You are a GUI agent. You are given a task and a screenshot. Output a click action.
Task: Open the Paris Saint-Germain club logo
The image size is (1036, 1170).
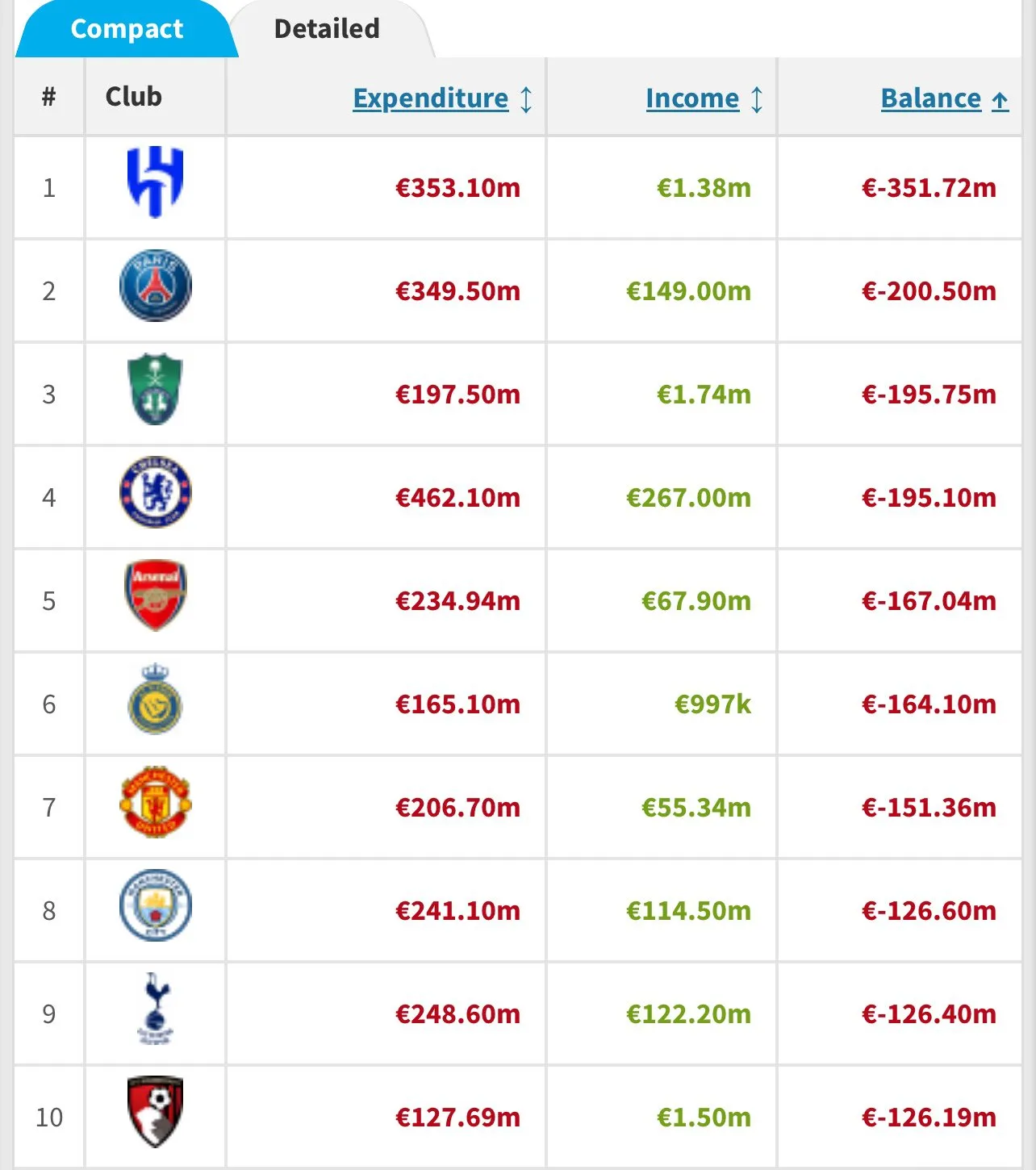click(155, 286)
